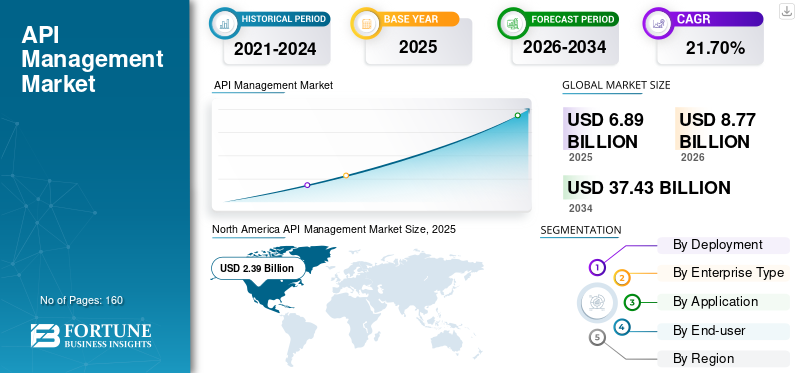Click the green numbered circle 3
800x373 pixels.
pyautogui.click(x=632, y=303)
